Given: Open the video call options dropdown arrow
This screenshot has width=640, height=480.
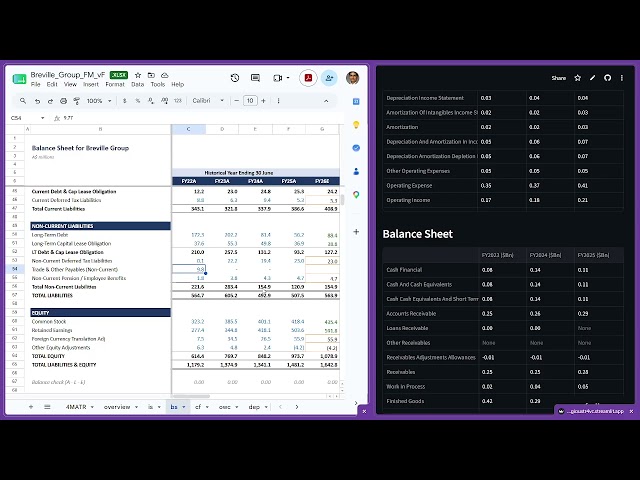Looking at the screenshot, I should pos(288,78).
